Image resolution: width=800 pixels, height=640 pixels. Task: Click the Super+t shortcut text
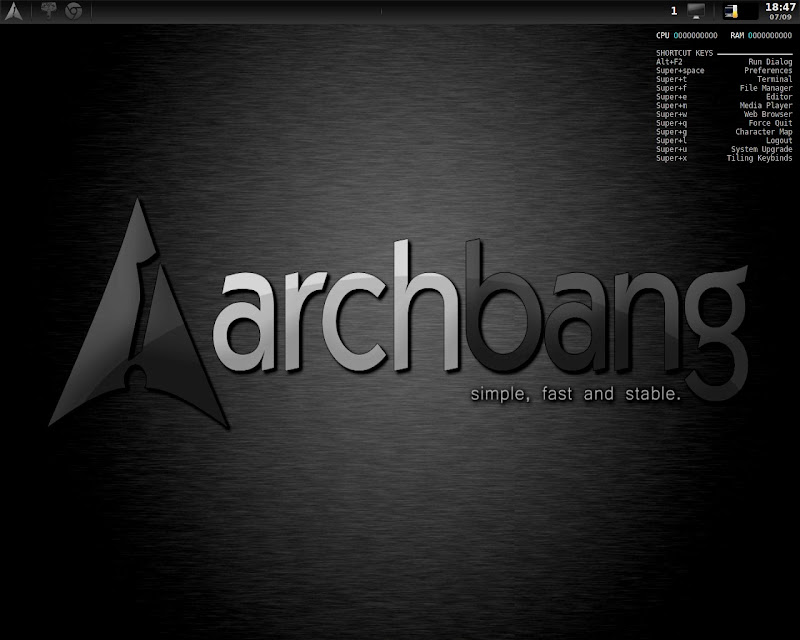point(671,79)
